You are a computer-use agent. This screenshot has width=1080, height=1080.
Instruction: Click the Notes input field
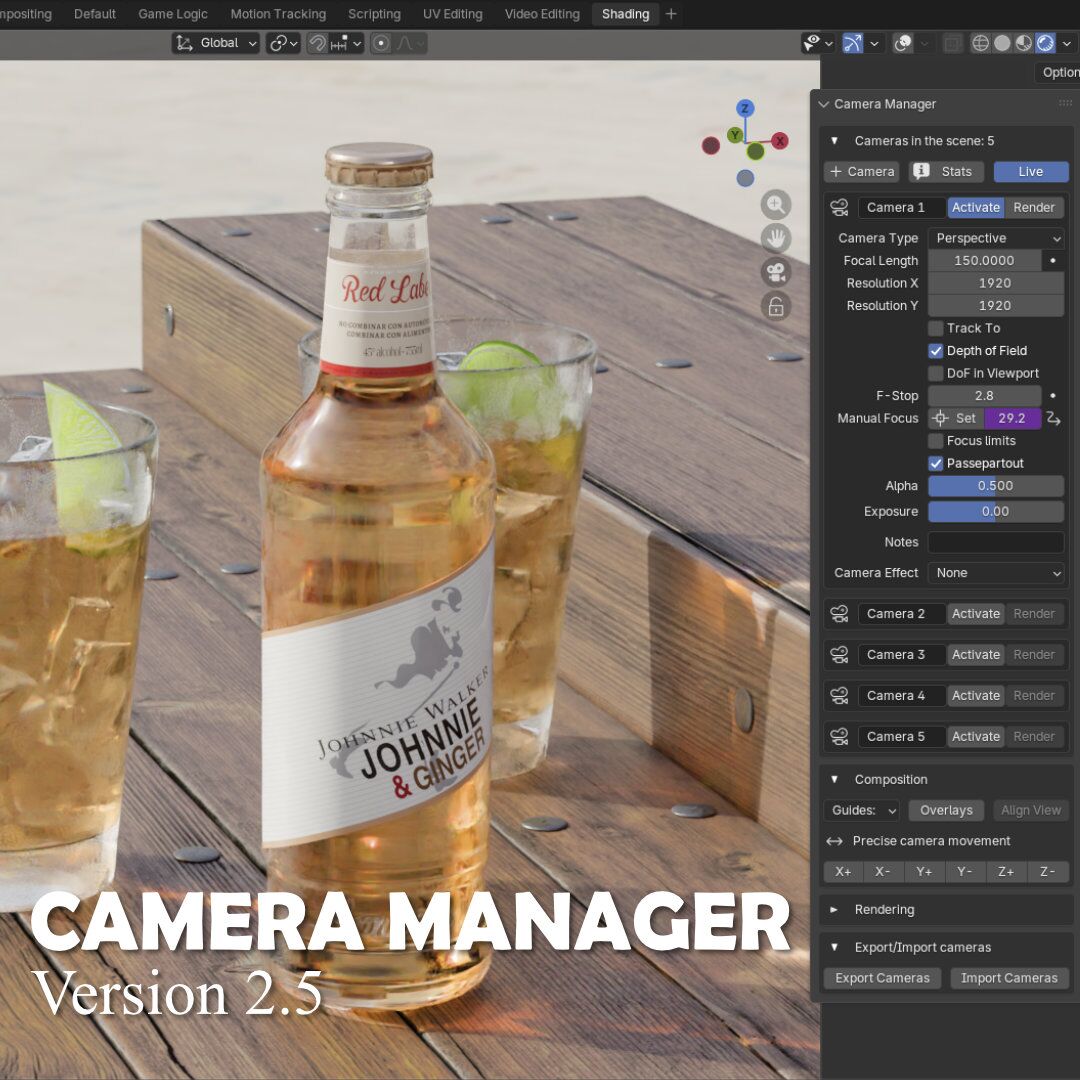point(996,542)
